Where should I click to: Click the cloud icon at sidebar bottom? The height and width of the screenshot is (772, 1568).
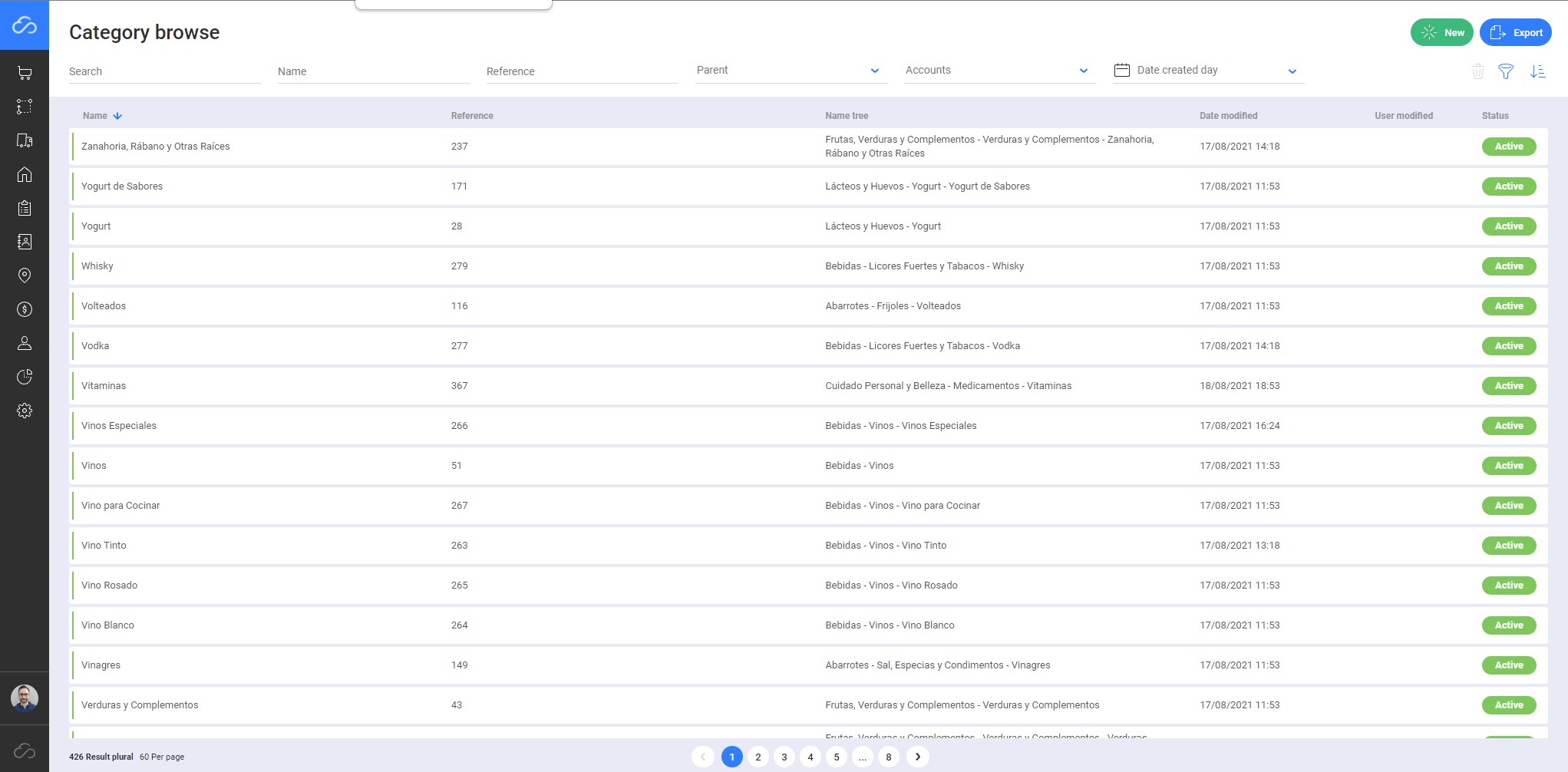(x=25, y=751)
